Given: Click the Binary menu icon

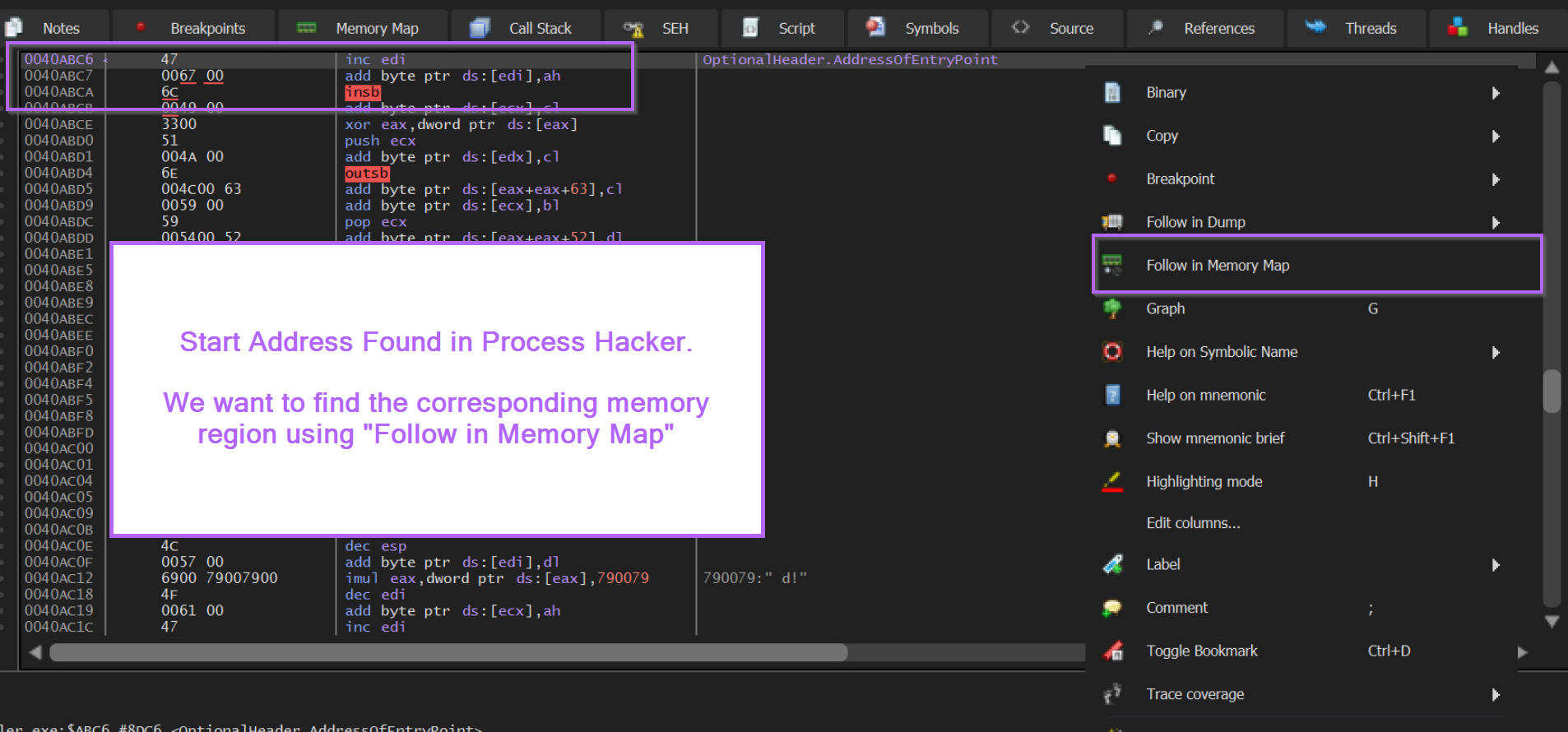Looking at the screenshot, I should [x=1112, y=92].
